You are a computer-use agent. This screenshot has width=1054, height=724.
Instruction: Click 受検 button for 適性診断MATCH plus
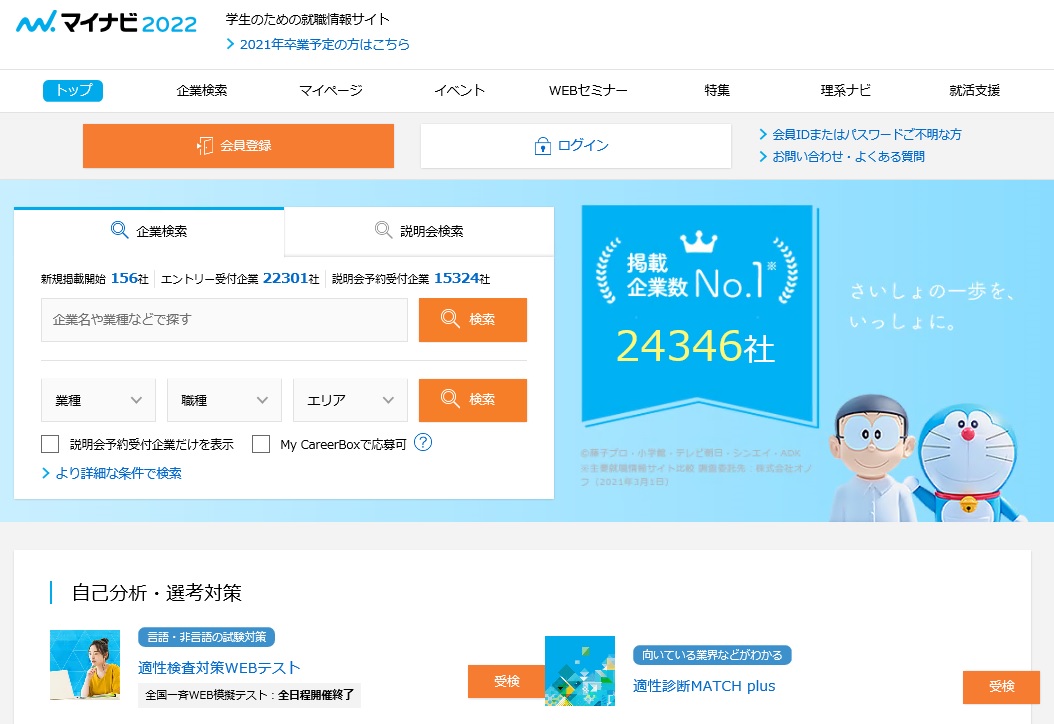[x=1001, y=687]
